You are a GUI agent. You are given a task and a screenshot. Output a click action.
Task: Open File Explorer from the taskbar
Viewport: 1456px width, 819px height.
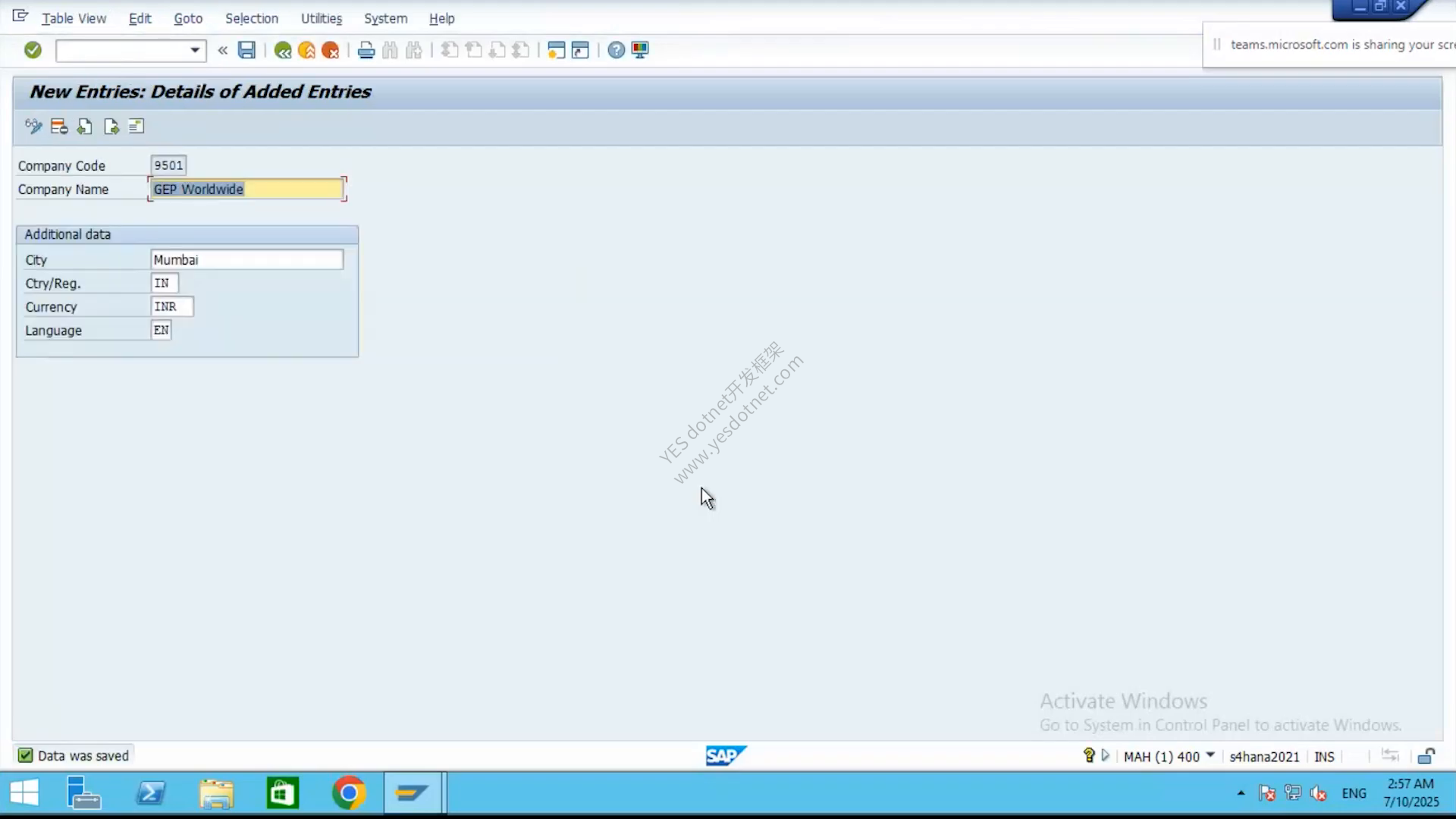click(x=217, y=793)
